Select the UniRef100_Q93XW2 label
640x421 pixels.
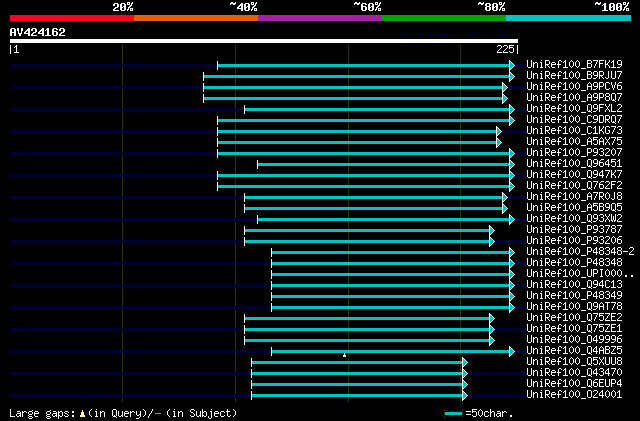tap(574, 218)
